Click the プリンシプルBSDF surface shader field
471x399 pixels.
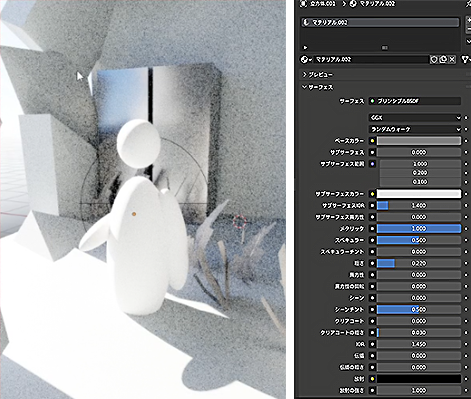click(x=415, y=101)
